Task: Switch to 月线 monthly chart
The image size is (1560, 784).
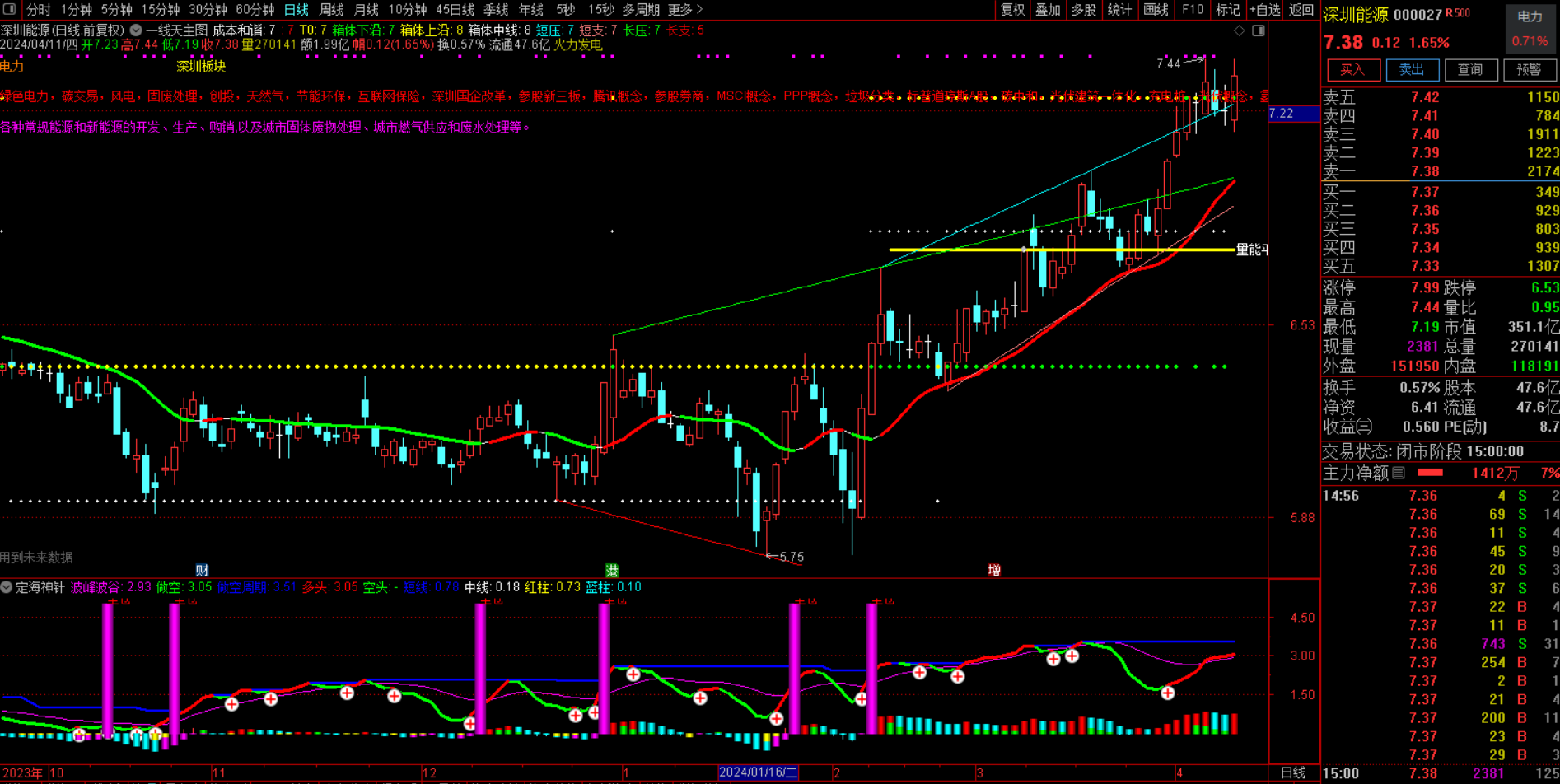Action: pyautogui.click(x=366, y=9)
